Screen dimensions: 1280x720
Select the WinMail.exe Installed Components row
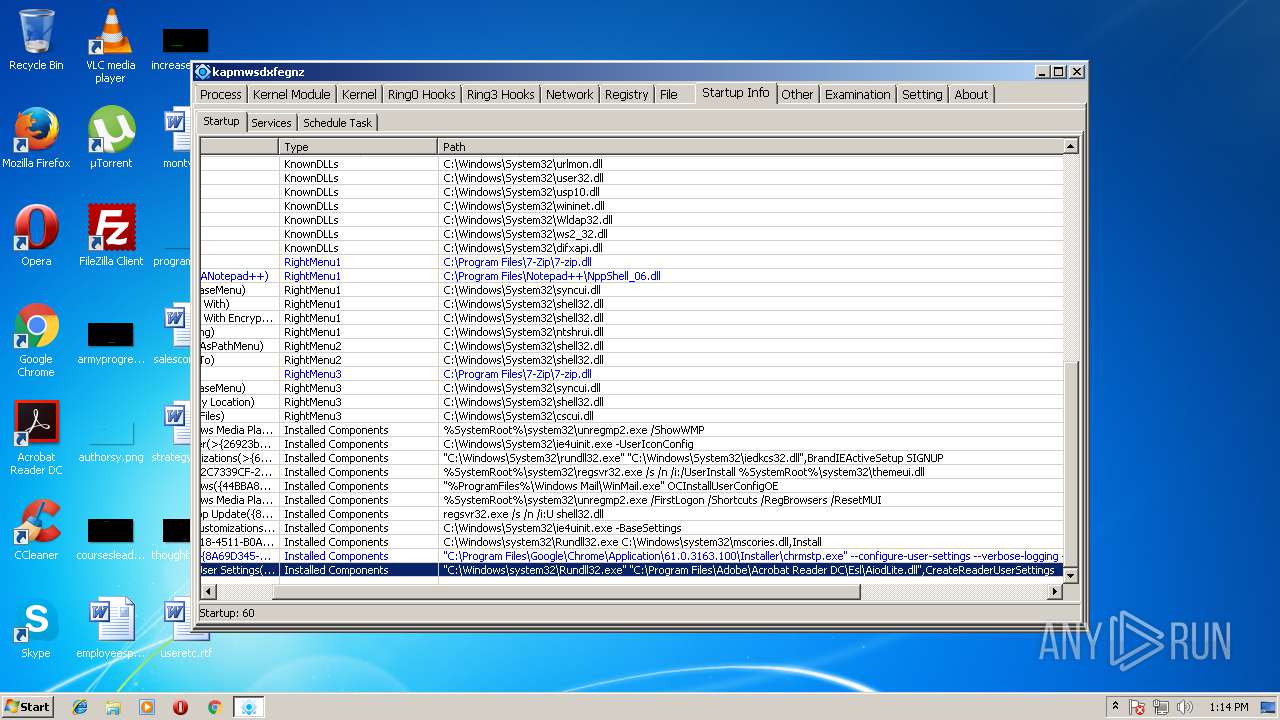[631, 485]
